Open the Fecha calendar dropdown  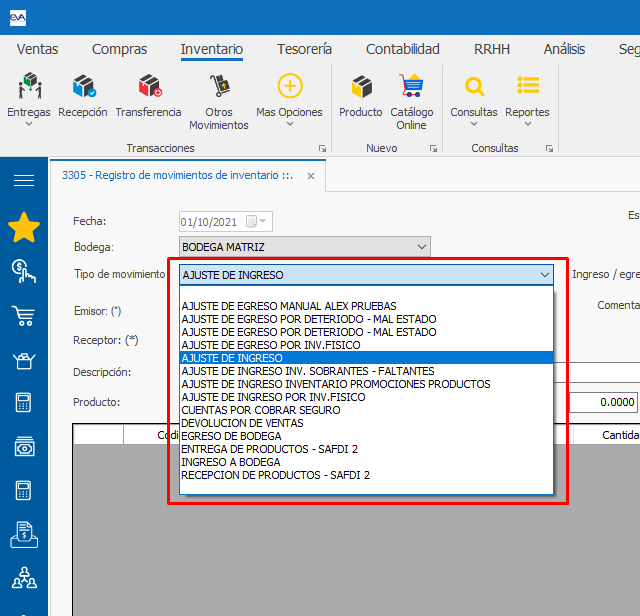point(263,222)
